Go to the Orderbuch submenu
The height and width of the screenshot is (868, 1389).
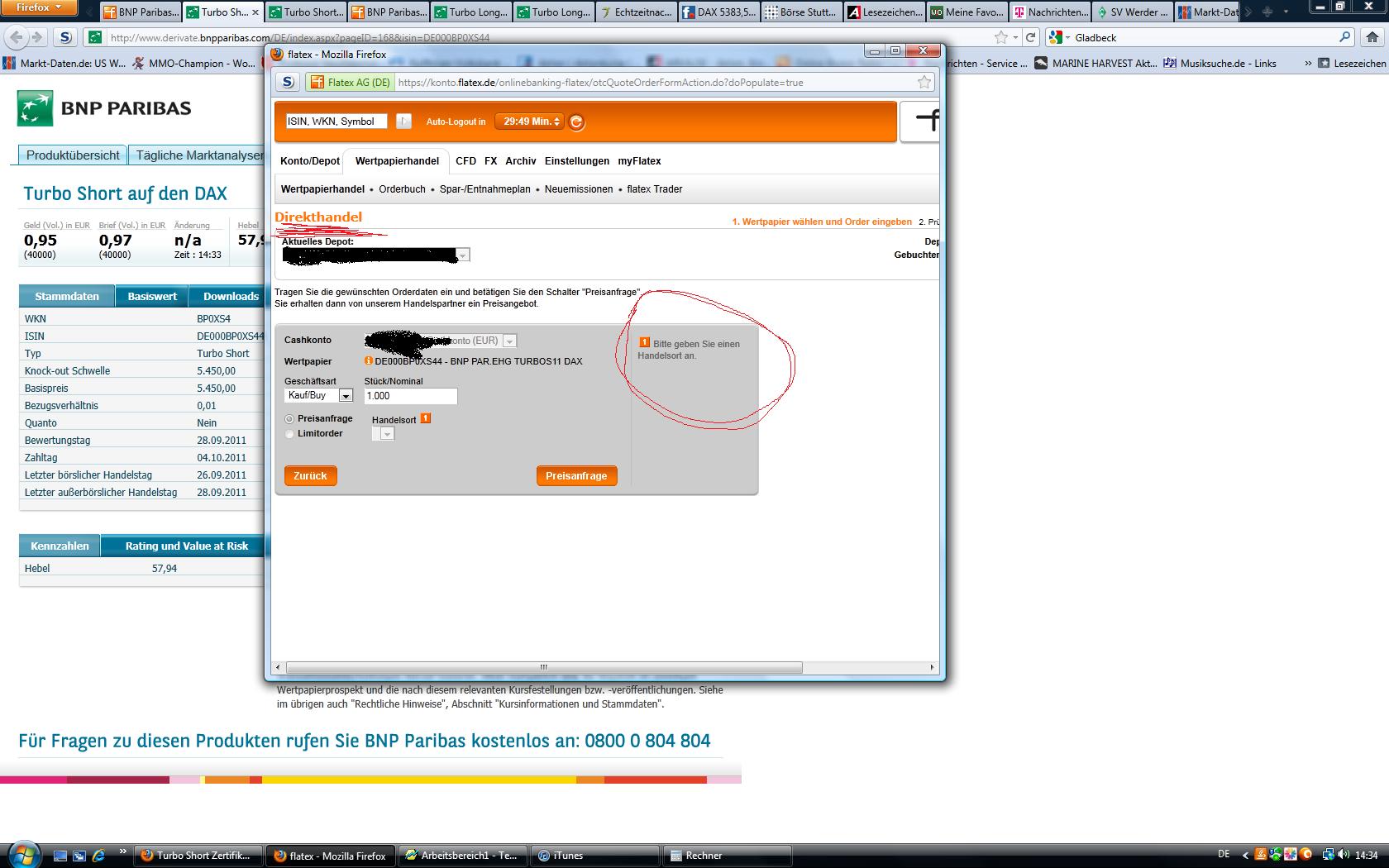[403, 189]
